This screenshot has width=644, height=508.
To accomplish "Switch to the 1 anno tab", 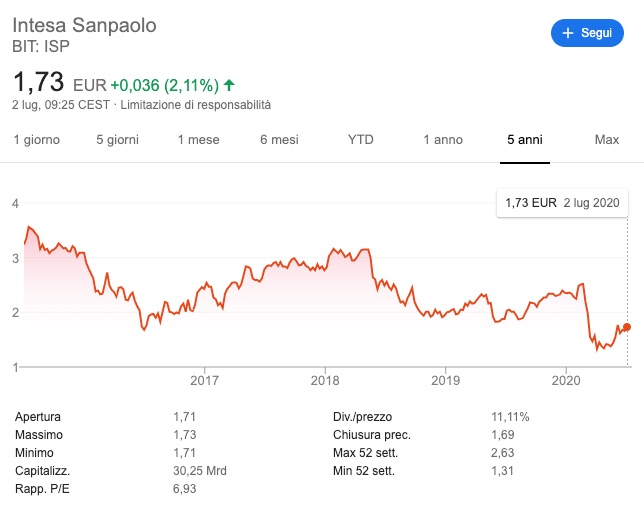I will coord(443,140).
